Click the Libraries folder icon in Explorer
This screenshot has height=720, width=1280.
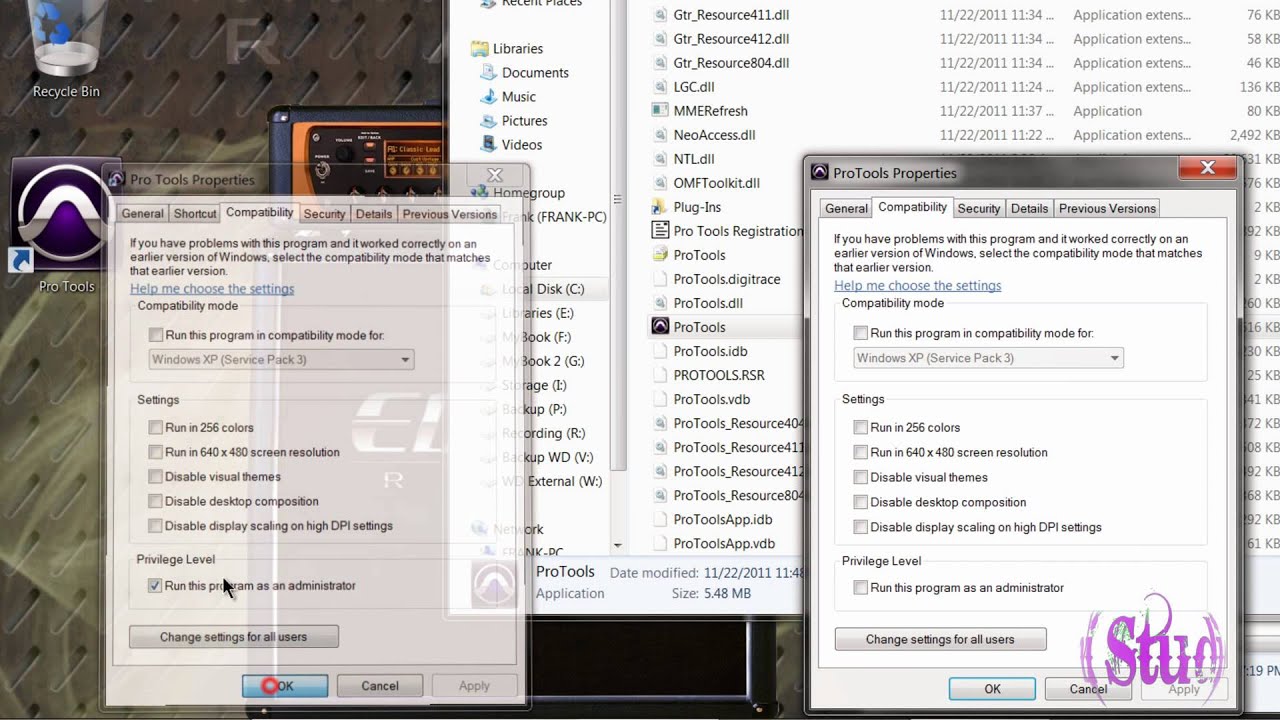tap(479, 48)
